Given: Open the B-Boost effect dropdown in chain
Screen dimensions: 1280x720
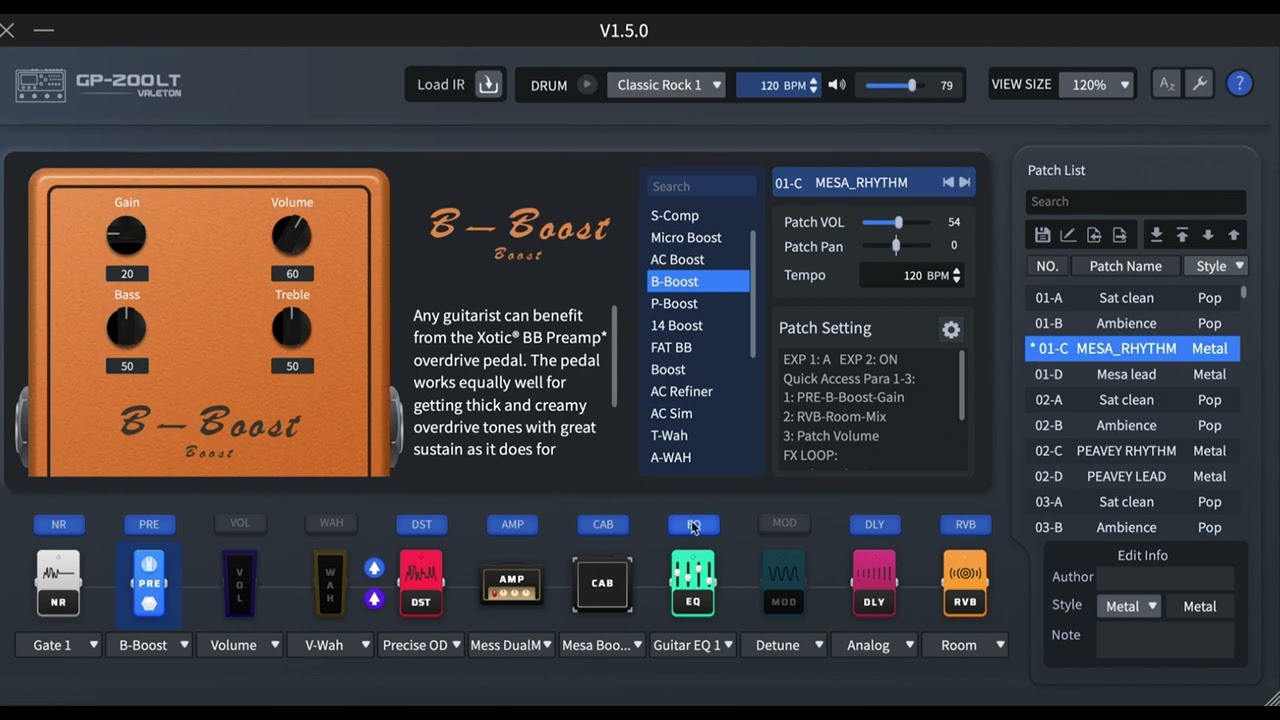Looking at the screenshot, I should pyautogui.click(x=150, y=645).
